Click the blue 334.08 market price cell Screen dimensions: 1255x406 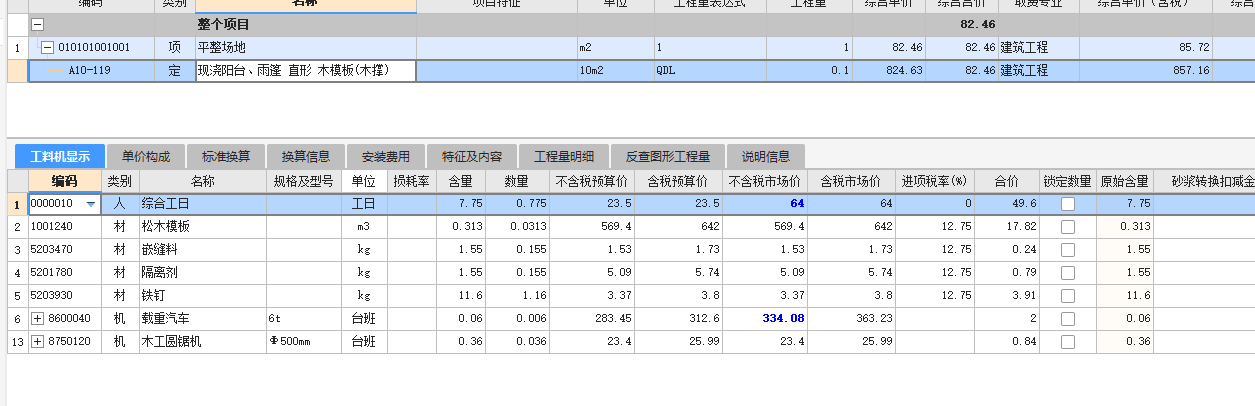765,318
